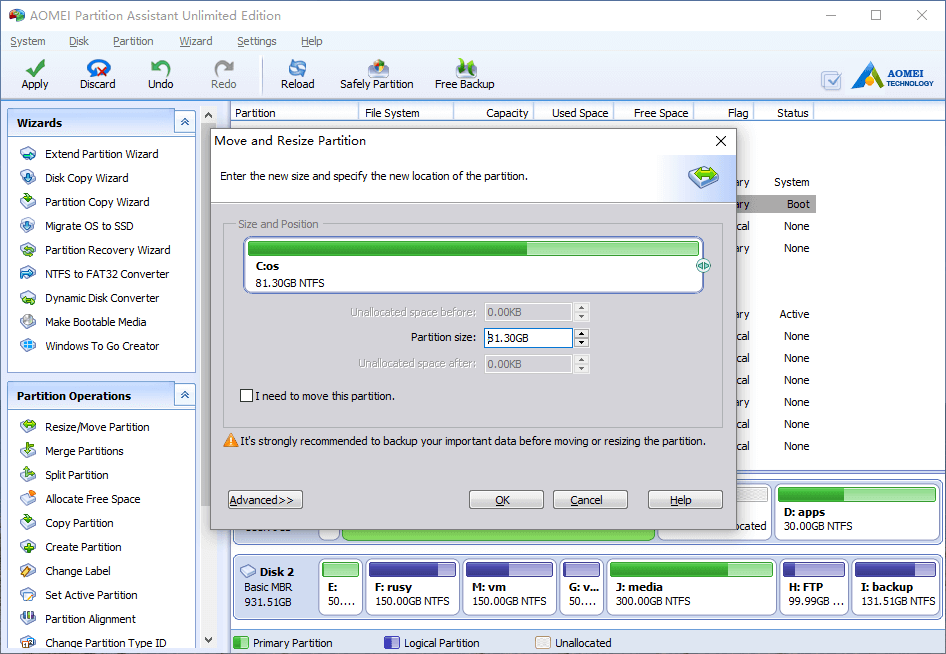Discard pending operations via Discard icon

[x=98, y=68]
